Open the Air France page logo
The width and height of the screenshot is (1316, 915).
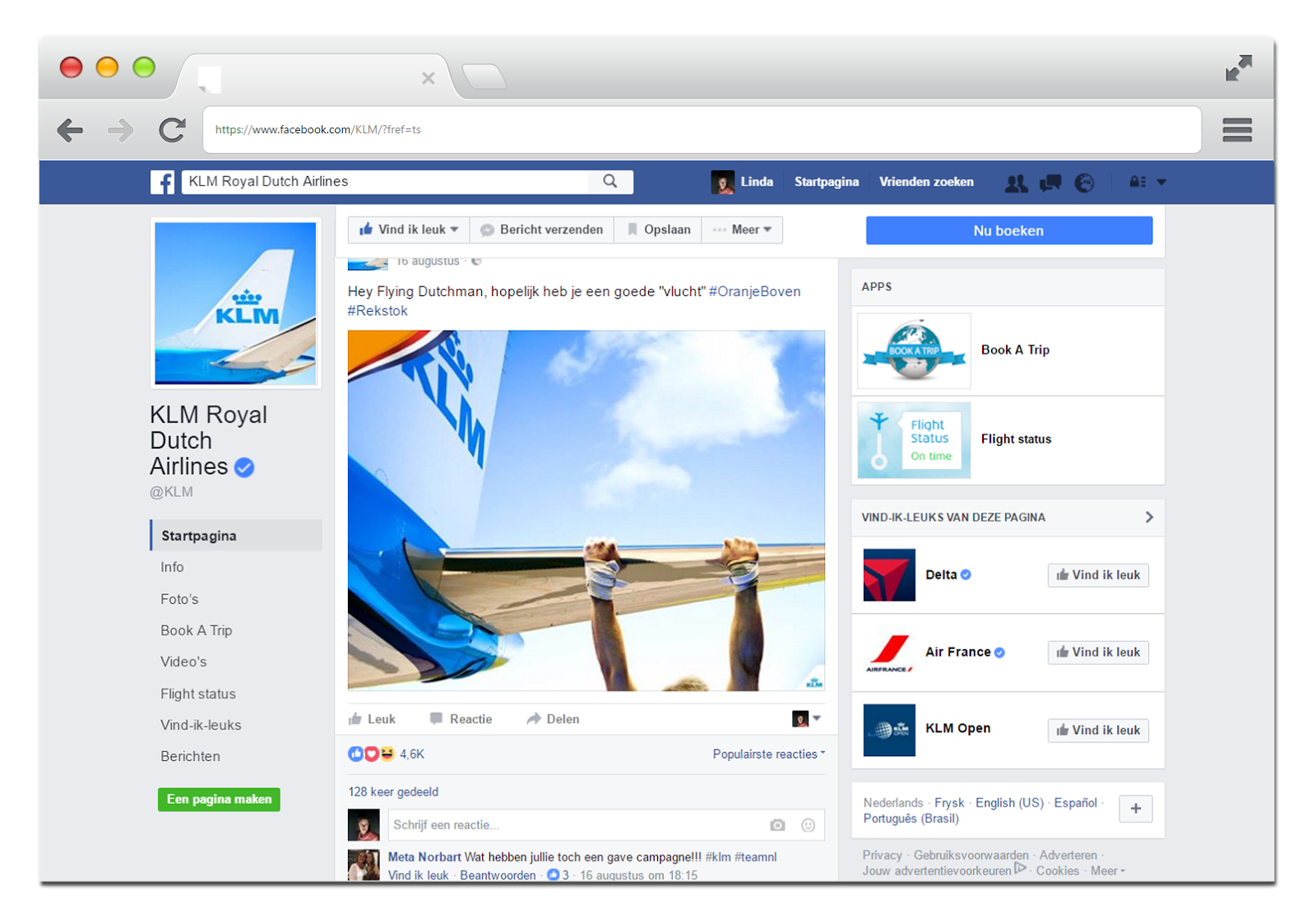point(889,652)
